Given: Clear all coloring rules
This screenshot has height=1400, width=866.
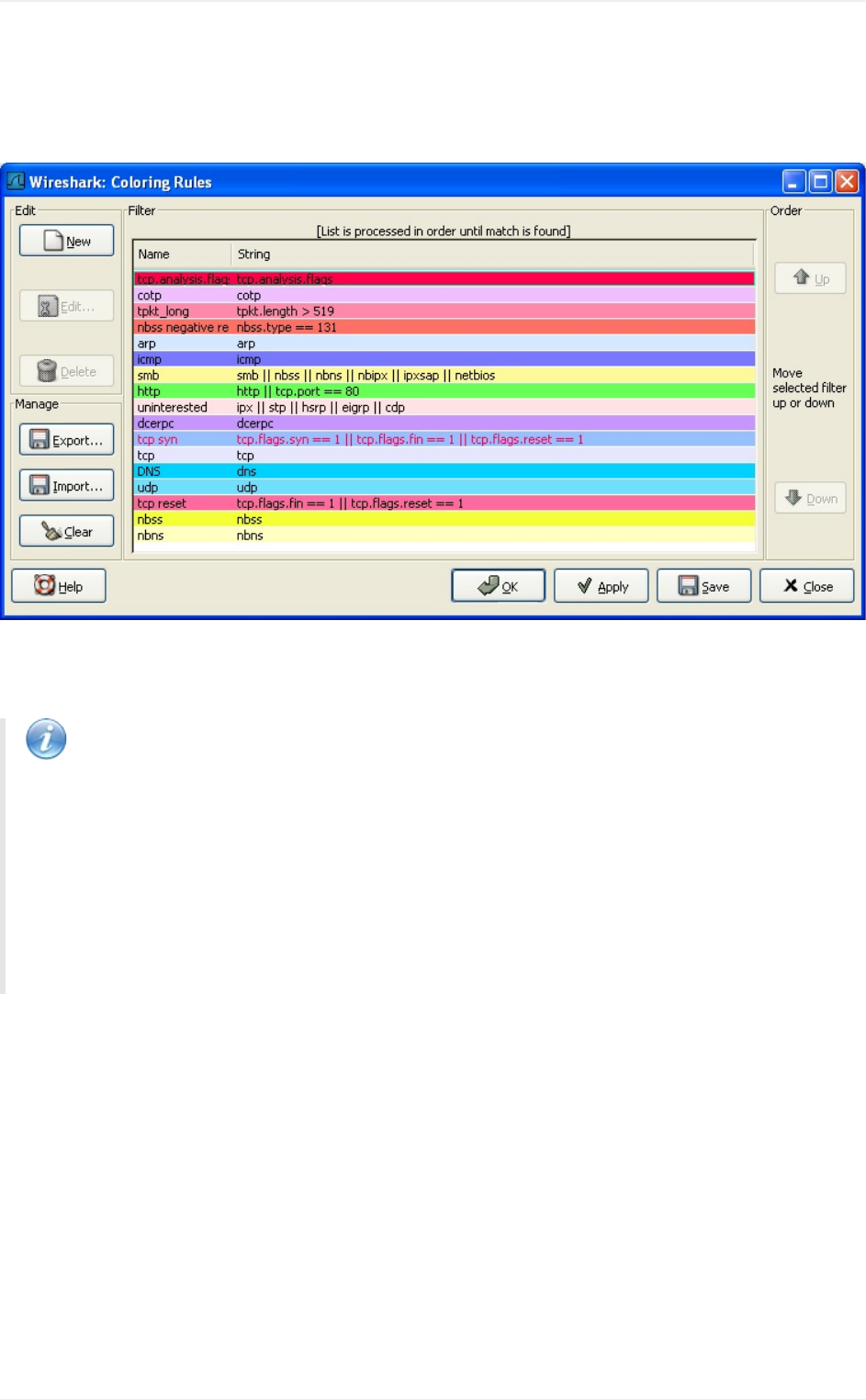Looking at the screenshot, I should pyautogui.click(x=66, y=531).
